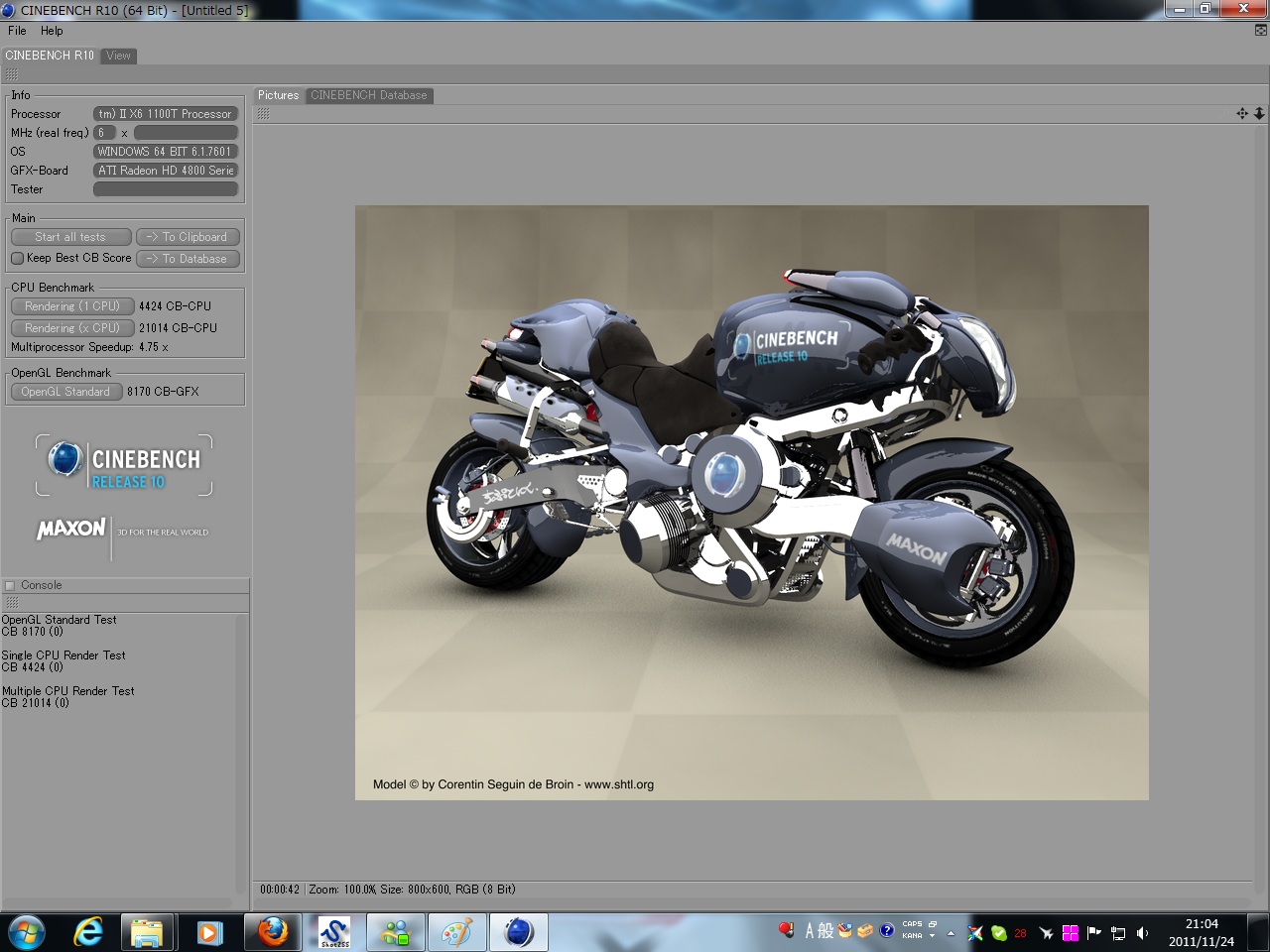Open the File menu
Screen dimensions: 1270x952
(x=17, y=31)
